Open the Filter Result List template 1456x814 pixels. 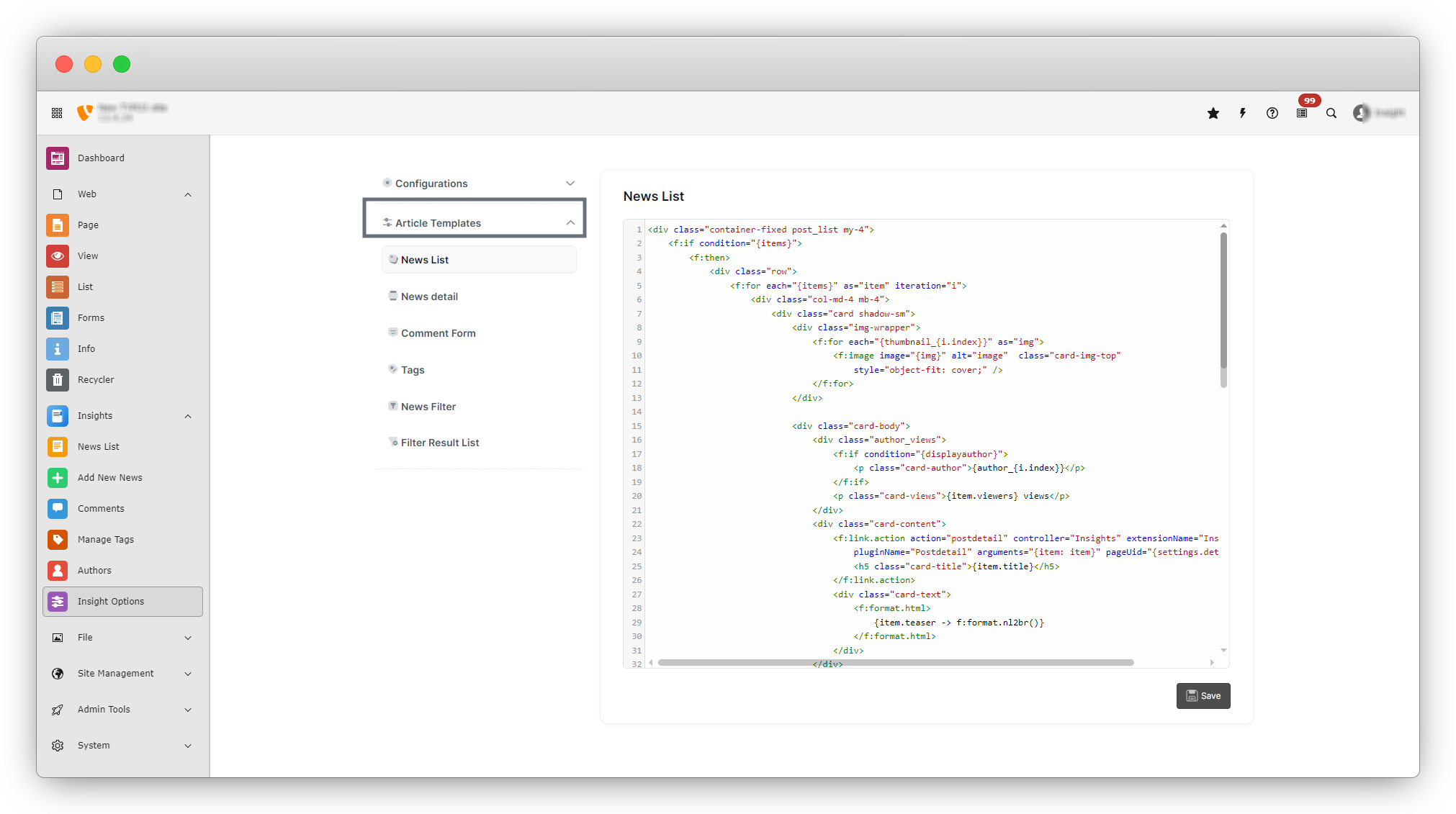(x=439, y=443)
